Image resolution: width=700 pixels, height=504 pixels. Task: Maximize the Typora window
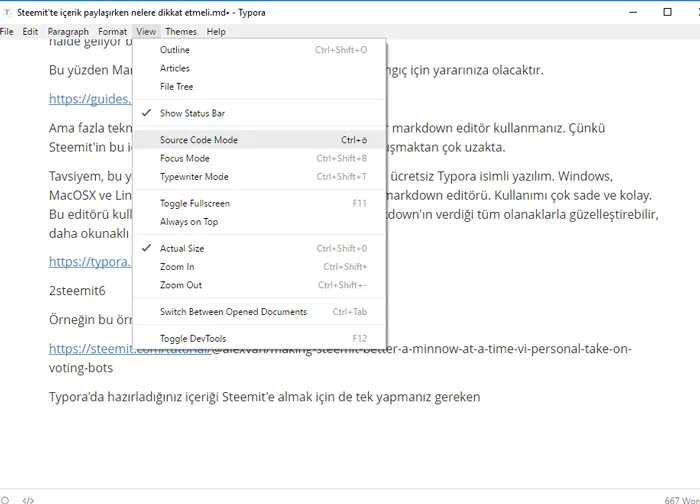pyautogui.click(x=667, y=12)
